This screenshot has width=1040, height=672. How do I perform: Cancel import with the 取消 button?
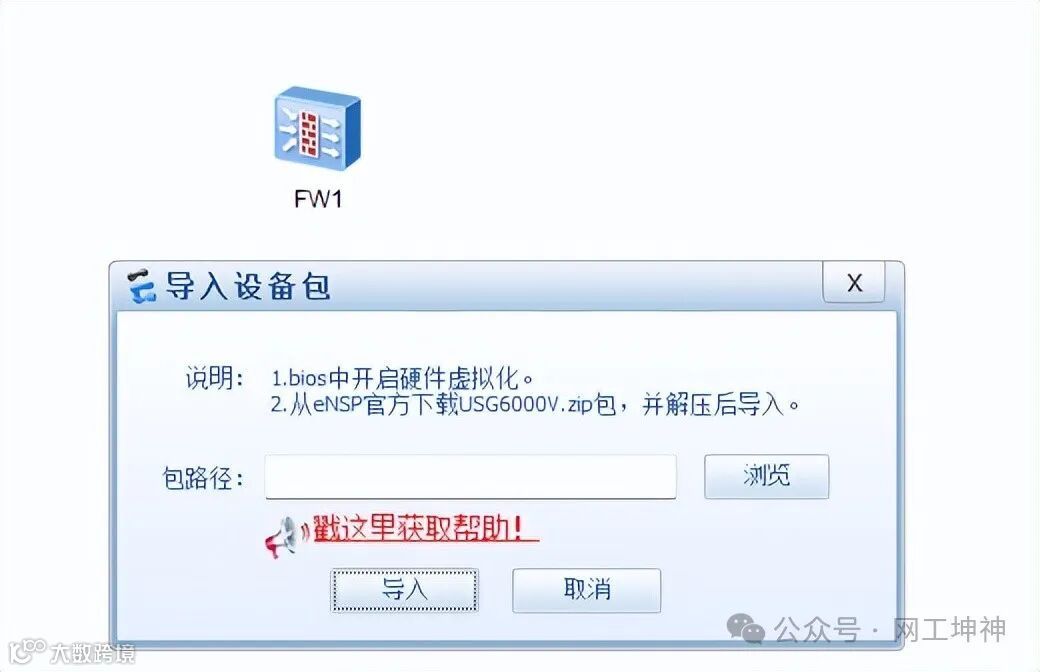[x=586, y=590]
